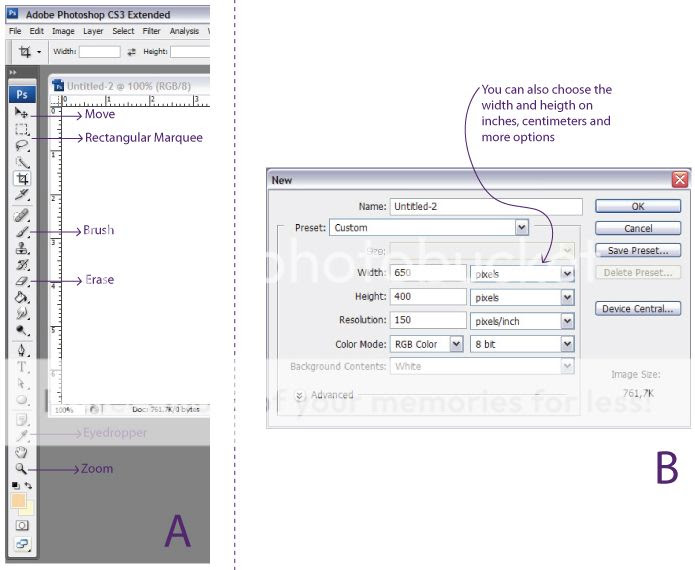The image size is (695, 570).
Task: Open the Edit menu
Action: click(x=36, y=31)
